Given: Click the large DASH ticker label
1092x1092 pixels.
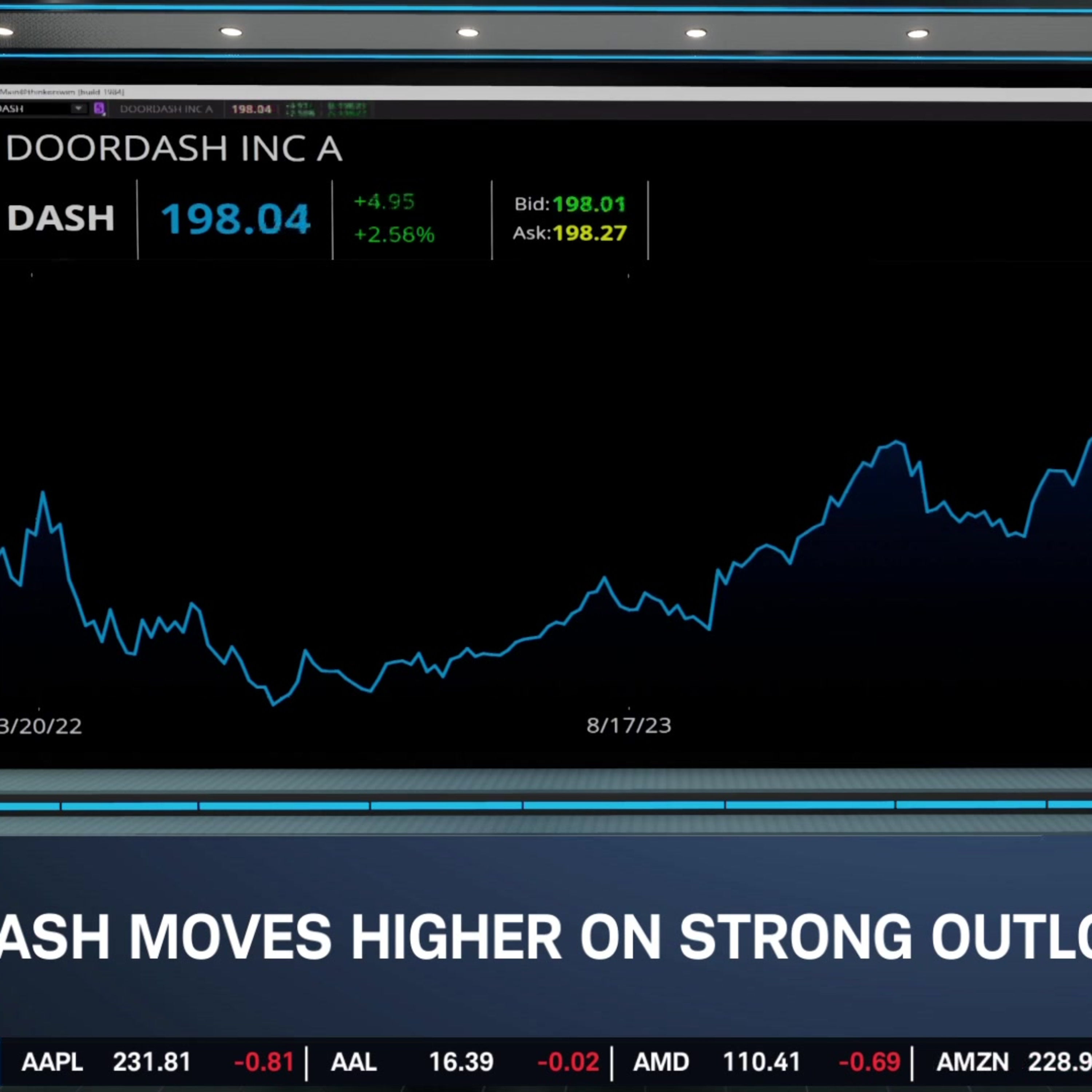Looking at the screenshot, I should point(61,218).
